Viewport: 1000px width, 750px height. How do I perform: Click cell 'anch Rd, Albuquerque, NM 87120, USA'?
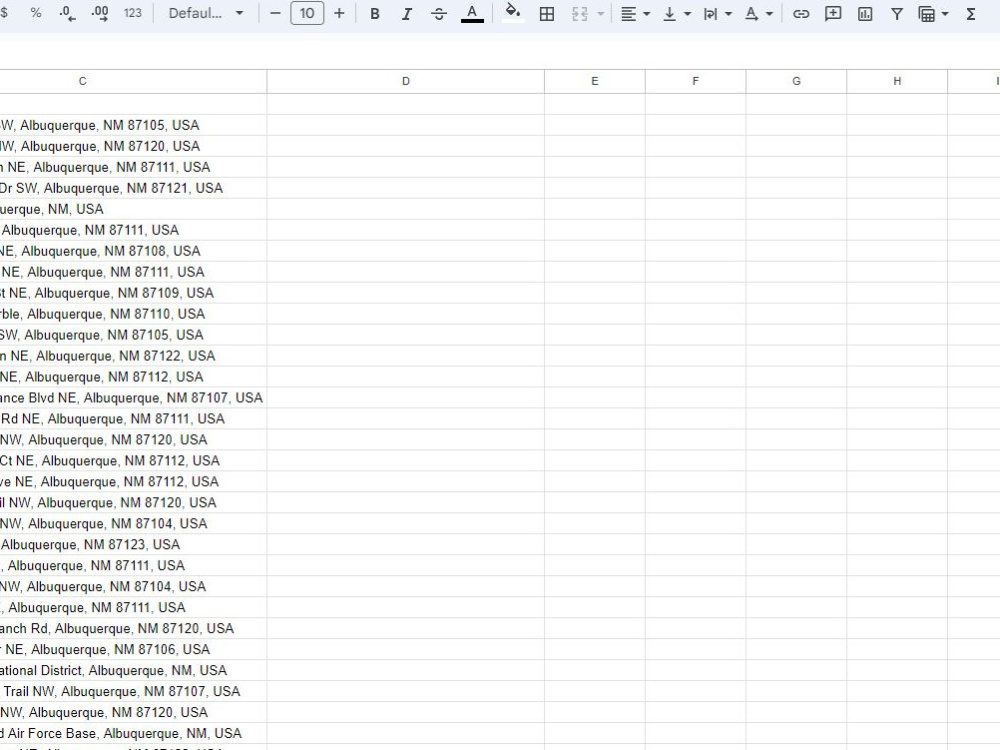click(133, 628)
